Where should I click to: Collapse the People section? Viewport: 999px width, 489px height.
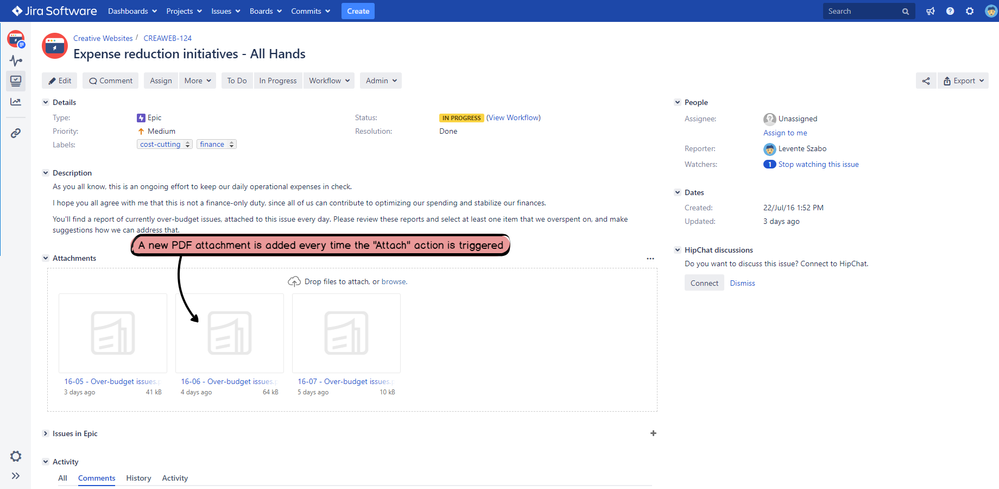[x=677, y=103]
